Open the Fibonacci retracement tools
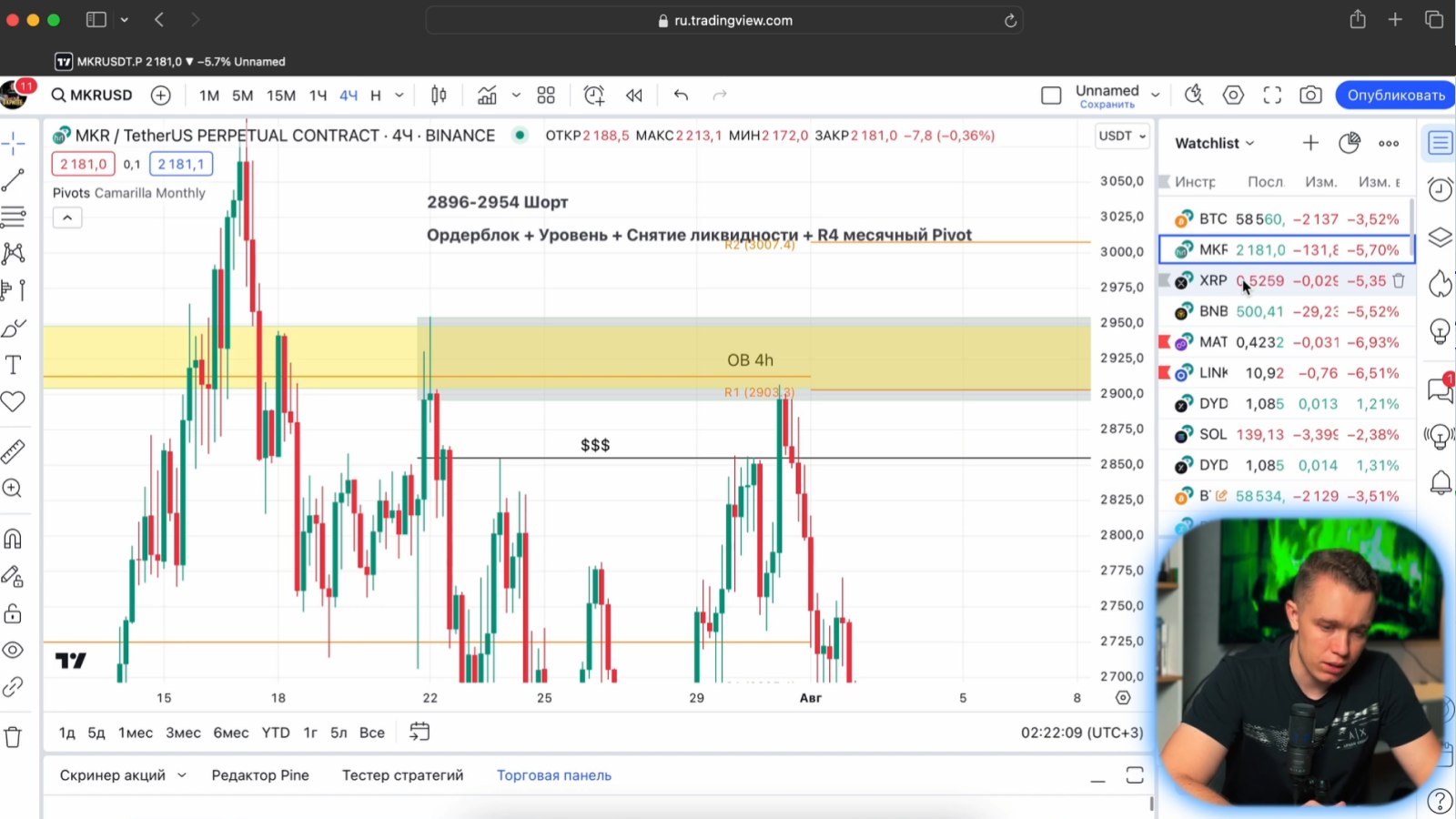The width and height of the screenshot is (1456, 819). [x=14, y=217]
